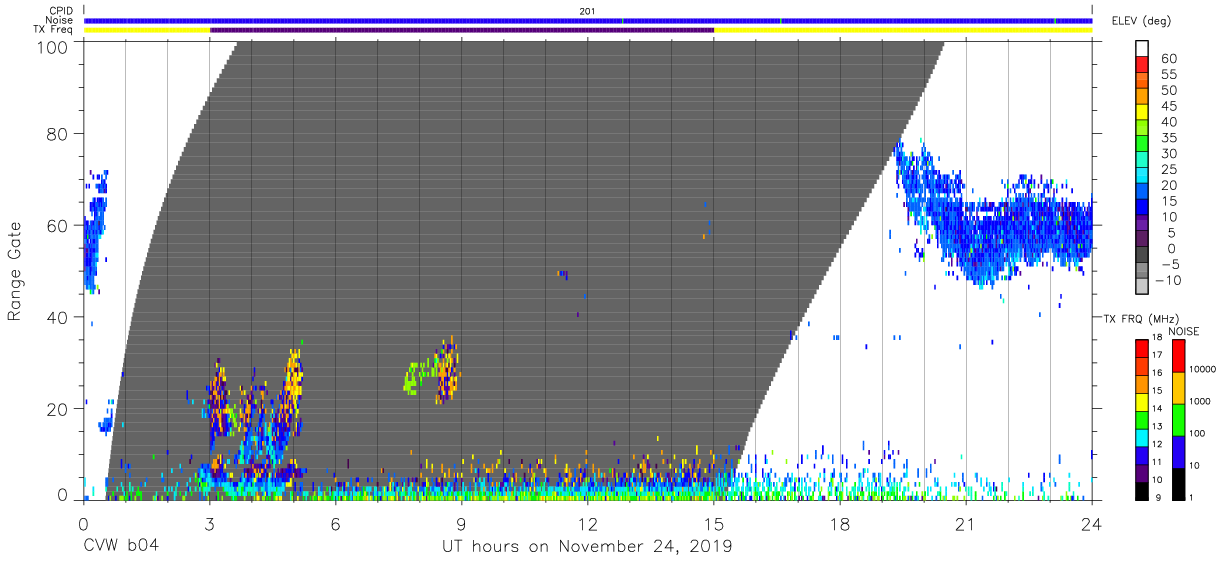Click the blue Noise bar above the plot
1228x567 pixels.
(x=588, y=20)
